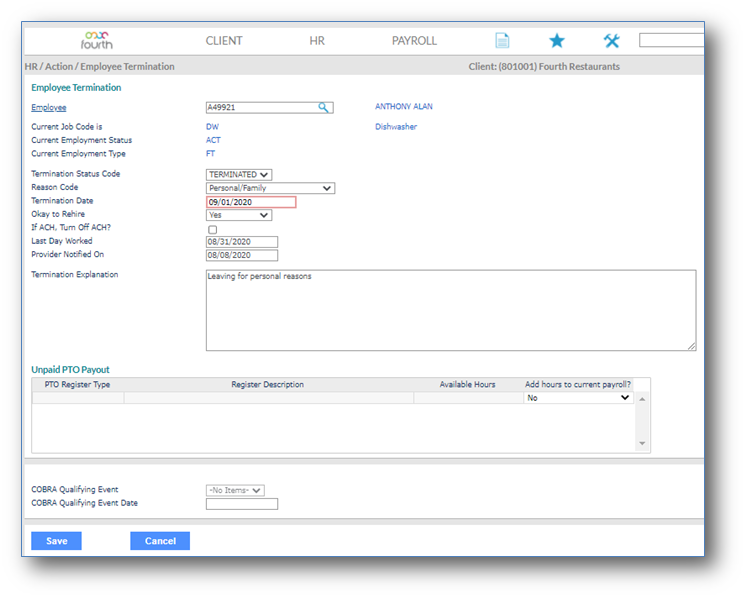Click PTO table scroll down arrow
The image size is (747, 599).
point(642,443)
